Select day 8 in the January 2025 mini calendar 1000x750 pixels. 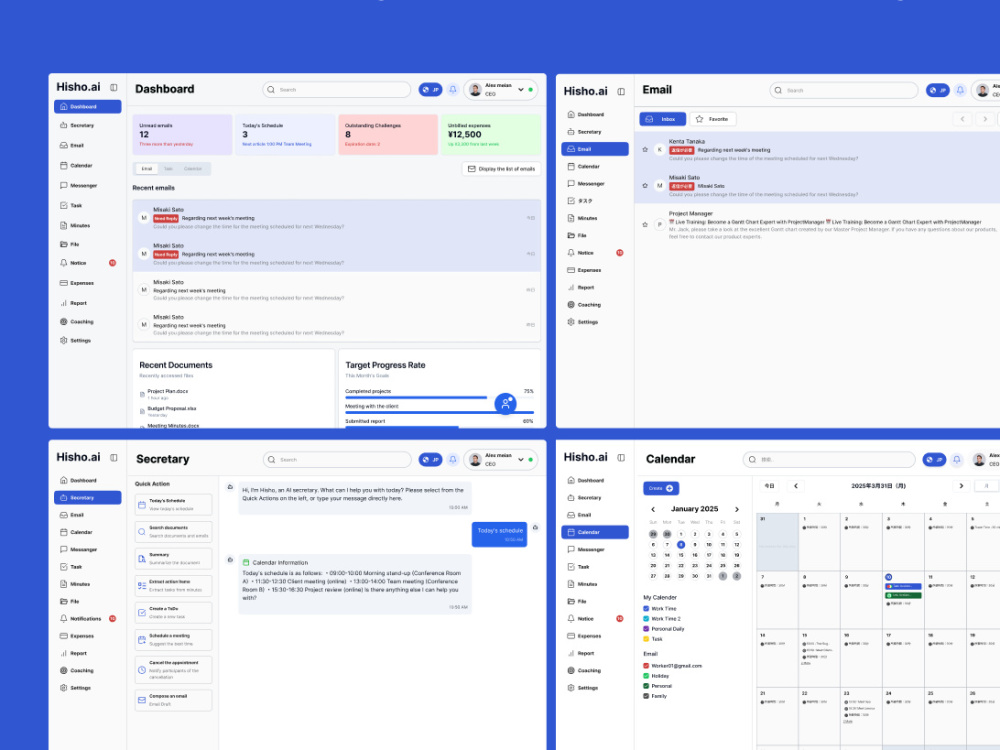click(x=680, y=545)
